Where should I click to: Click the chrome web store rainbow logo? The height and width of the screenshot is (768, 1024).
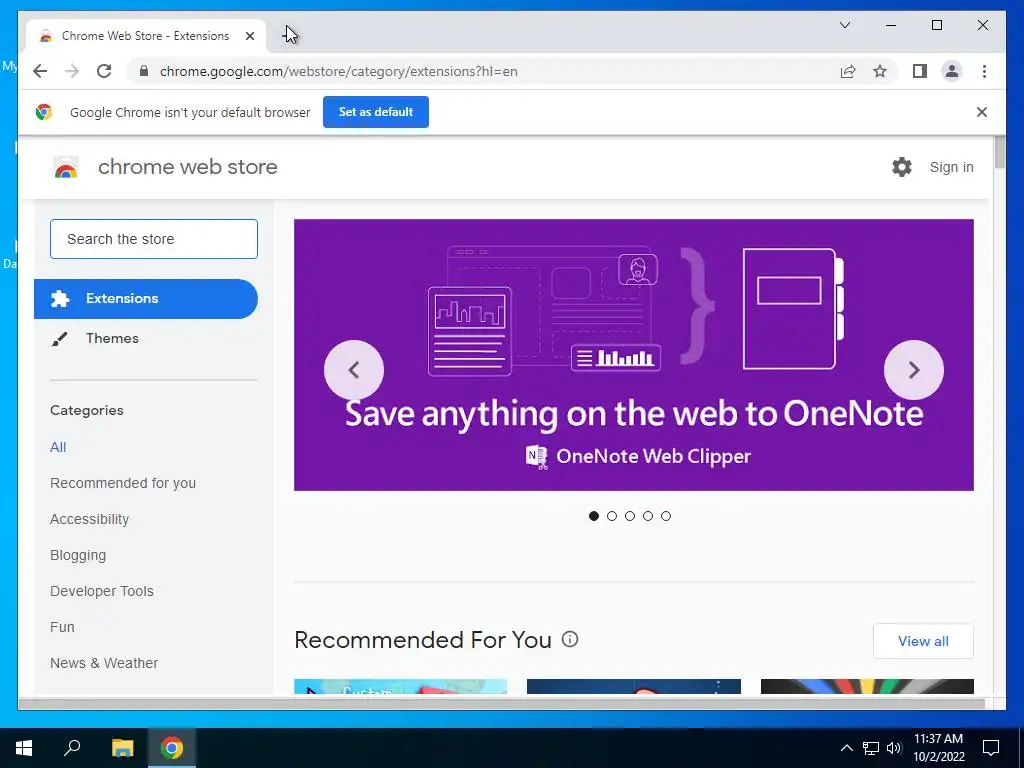coord(66,167)
